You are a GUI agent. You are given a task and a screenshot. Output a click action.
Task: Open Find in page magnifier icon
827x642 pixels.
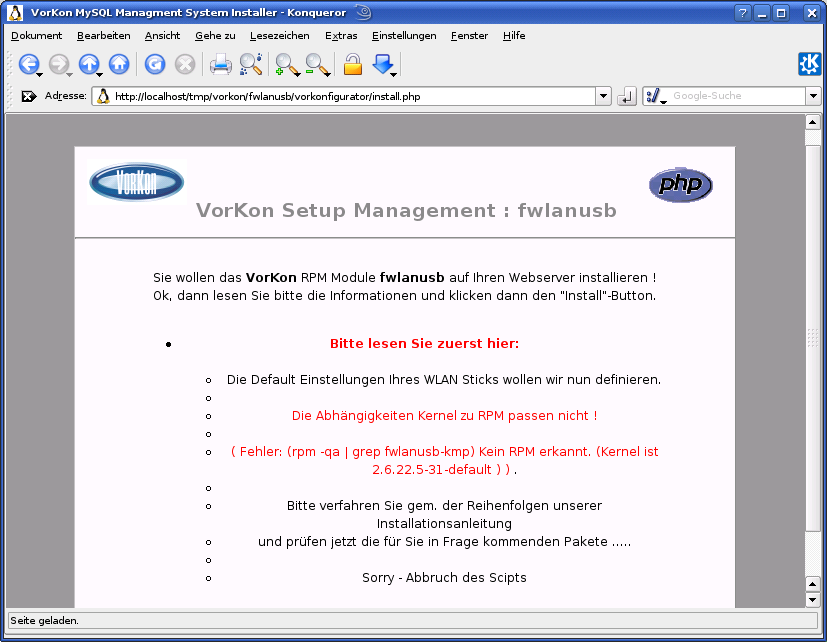pos(251,64)
